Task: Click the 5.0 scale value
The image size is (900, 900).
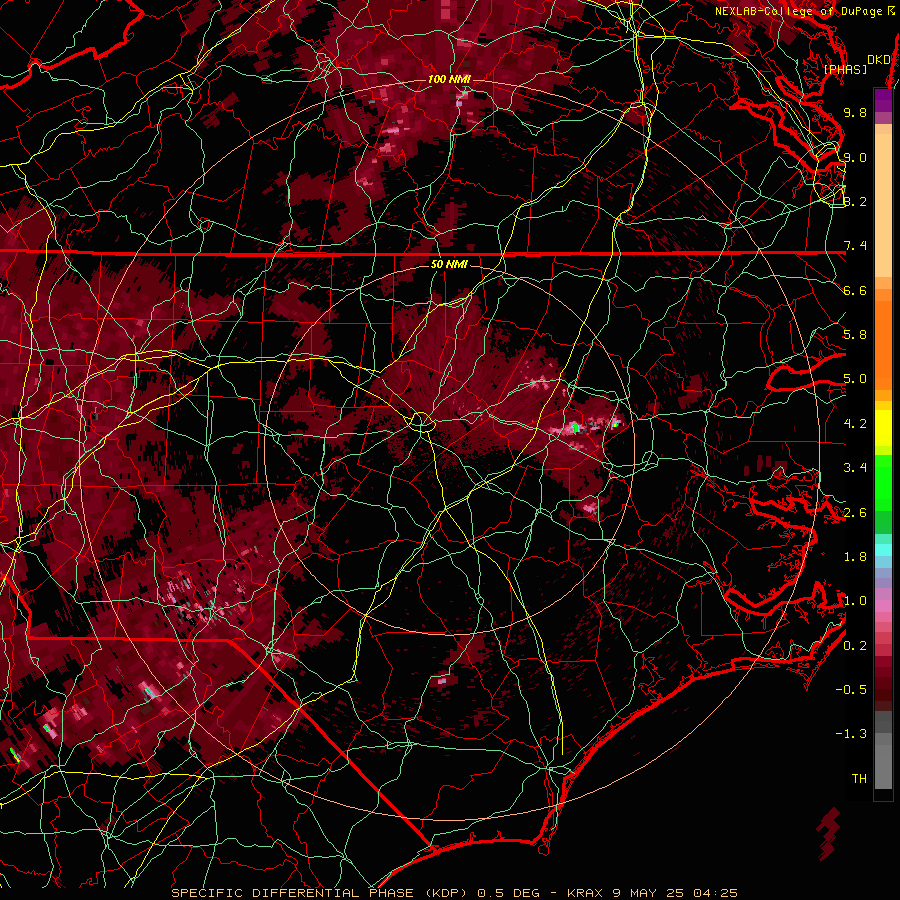Action: coord(855,379)
